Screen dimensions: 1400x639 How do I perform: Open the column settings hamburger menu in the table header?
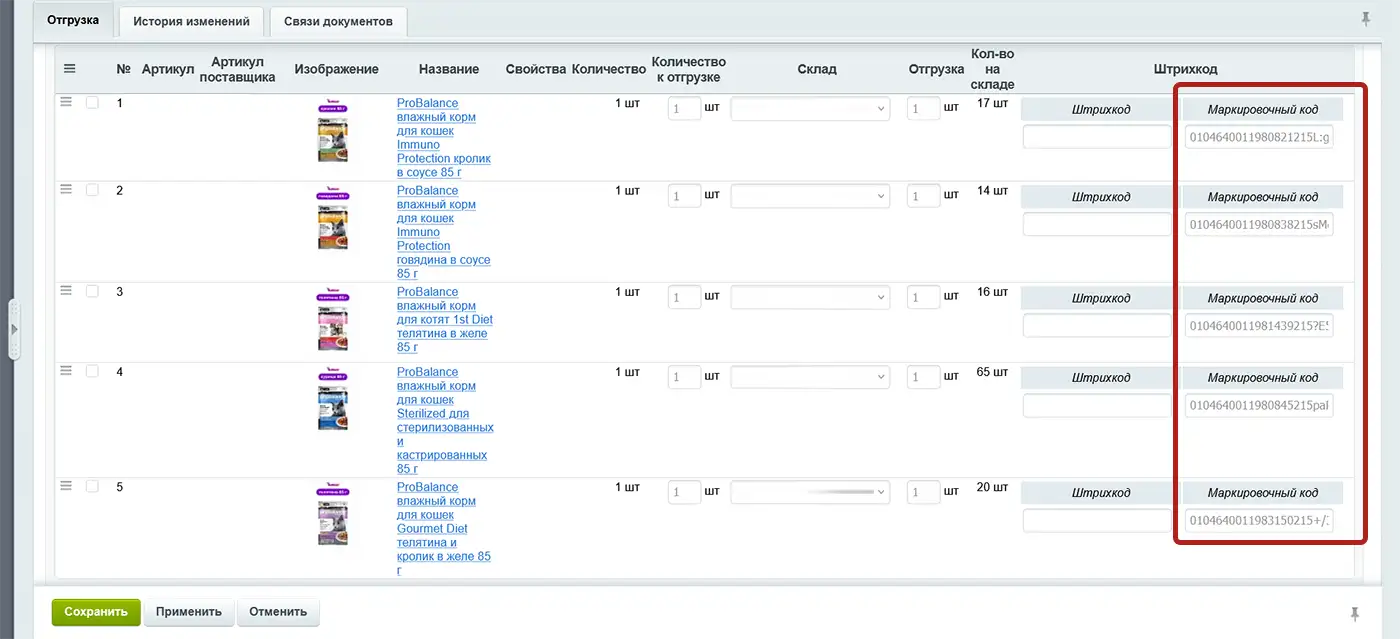click(x=69, y=69)
